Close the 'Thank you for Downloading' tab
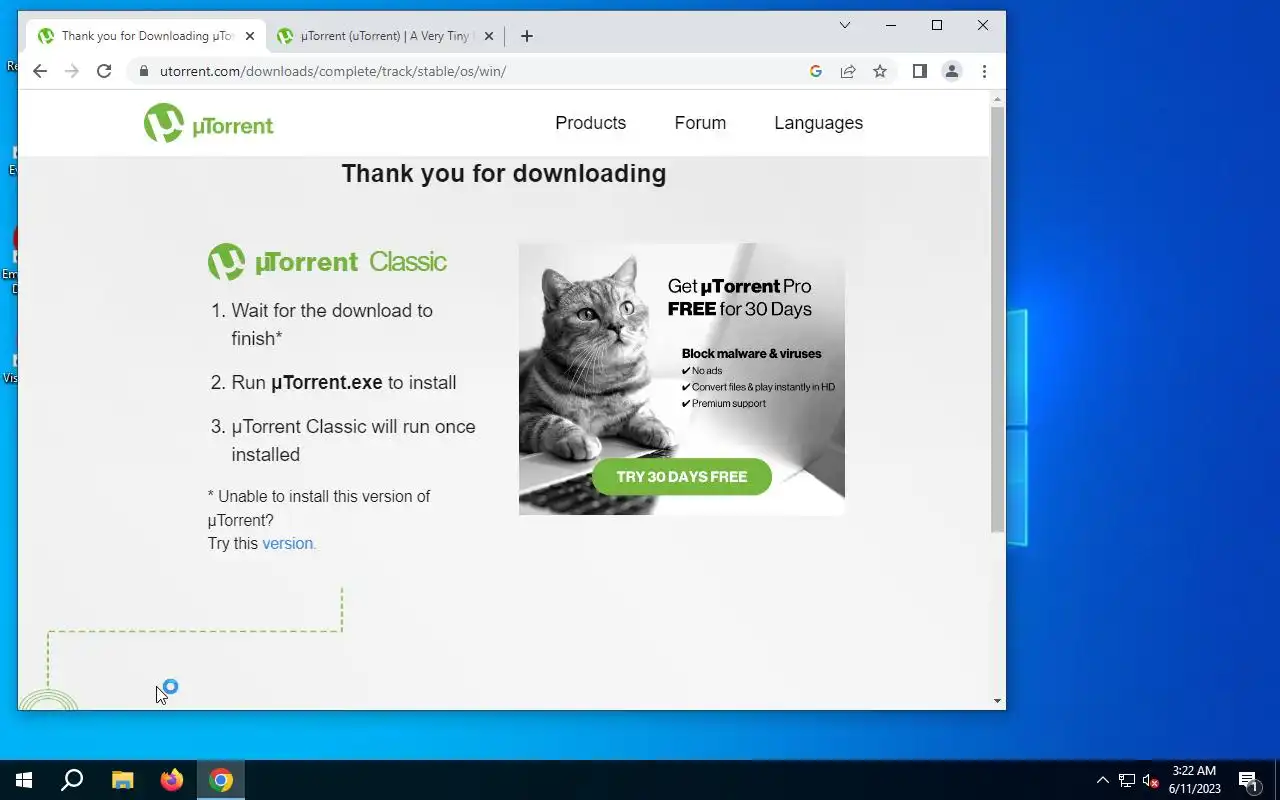The width and height of the screenshot is (1280, 800). pos(250,36)
